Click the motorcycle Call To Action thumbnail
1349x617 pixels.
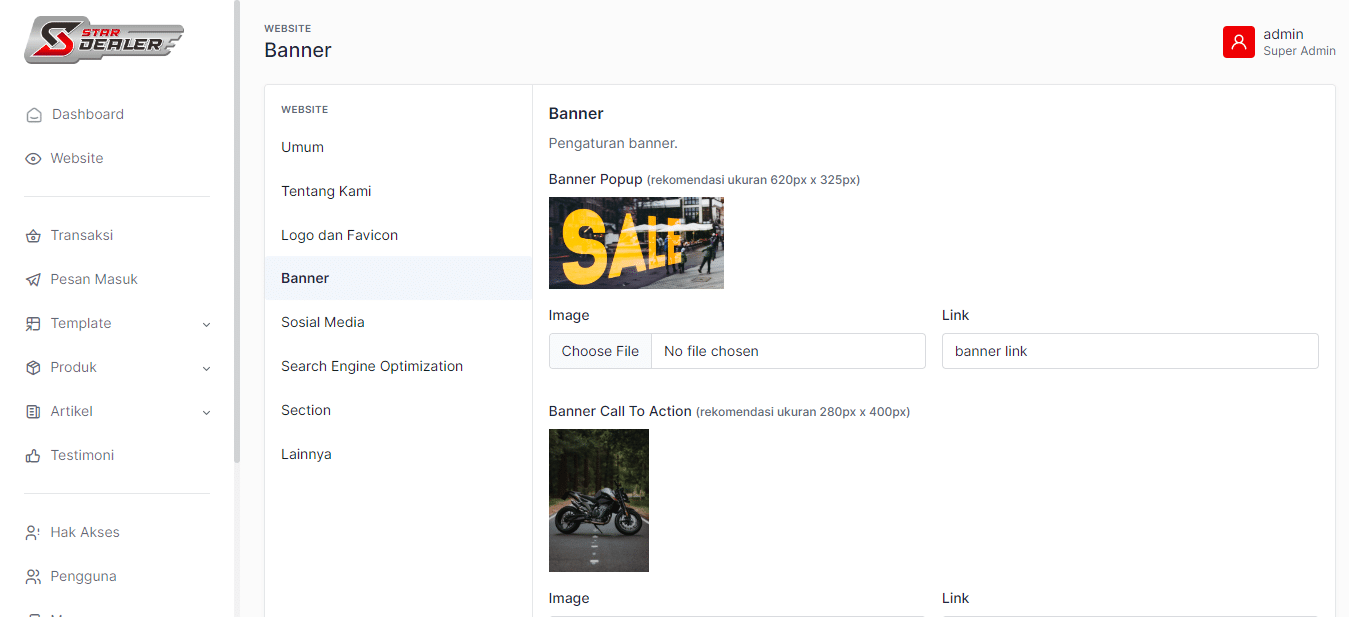[598, 500]
